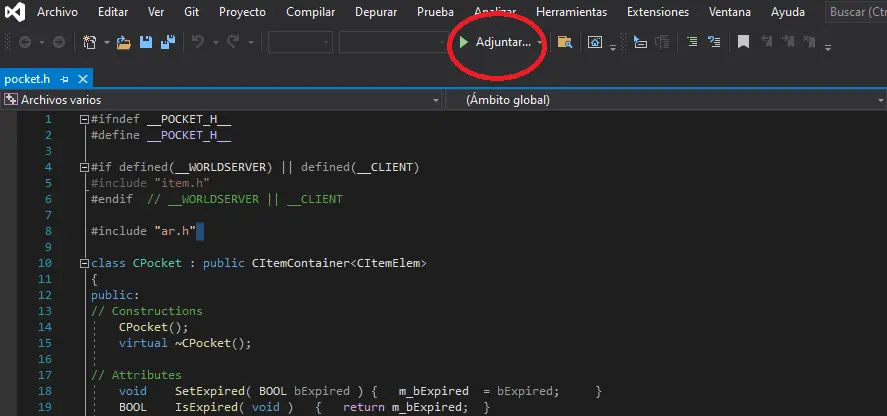
Task: Clear all bookmarks icon
Action: [x=810, y=41]
